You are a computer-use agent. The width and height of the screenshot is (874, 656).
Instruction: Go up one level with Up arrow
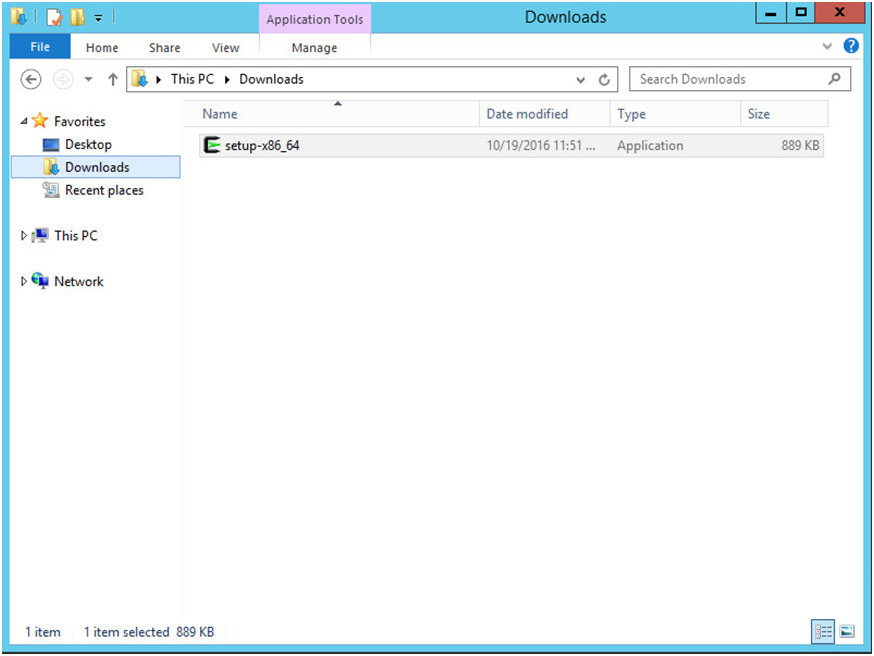pyautogui.click(x=113, y=79)
